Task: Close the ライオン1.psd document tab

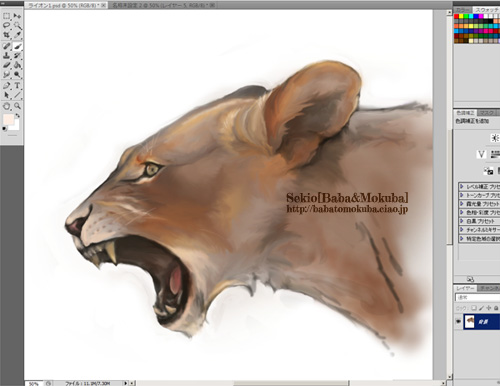Action: [103, 6]
